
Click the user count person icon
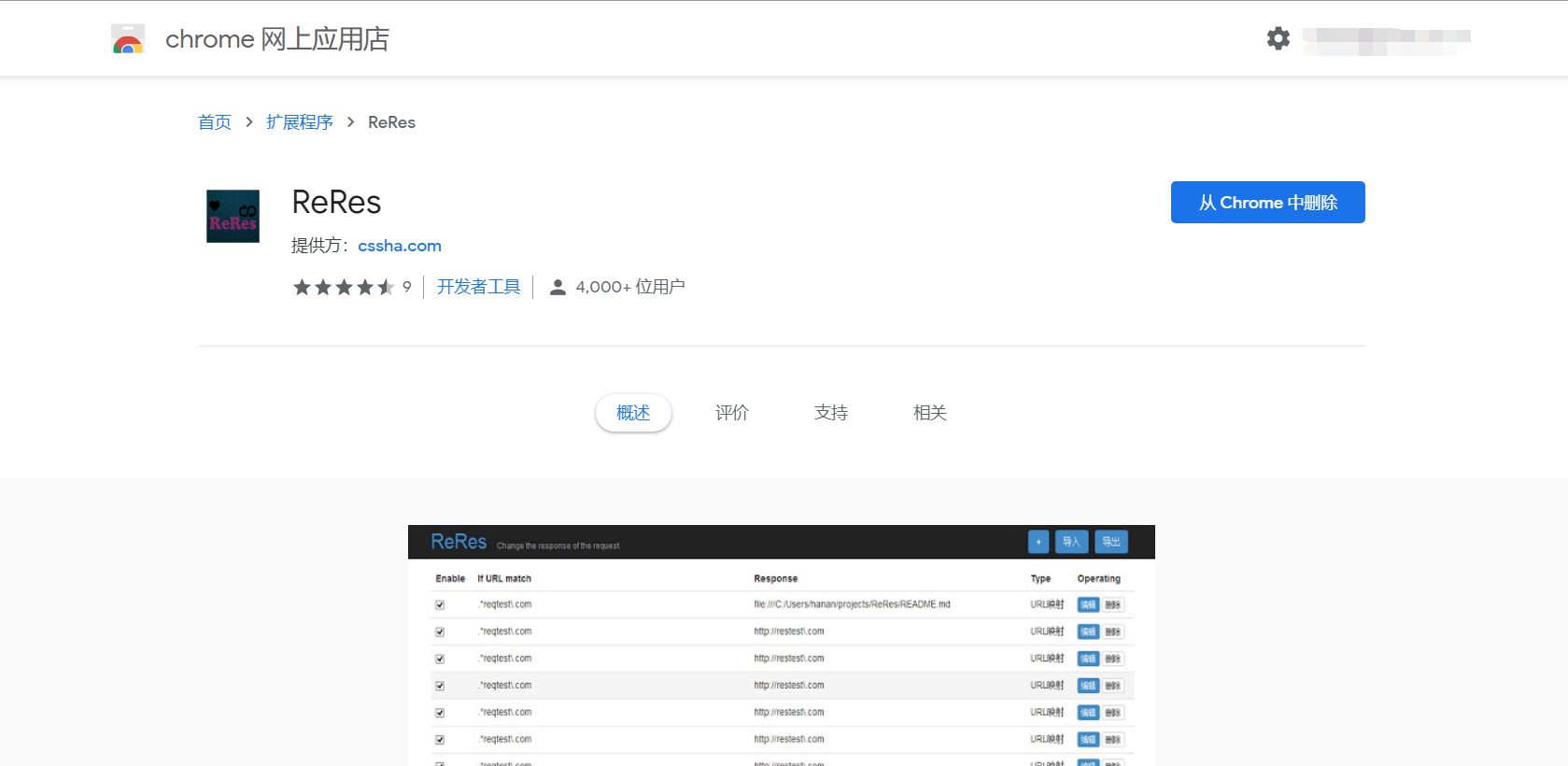point(558,287)
